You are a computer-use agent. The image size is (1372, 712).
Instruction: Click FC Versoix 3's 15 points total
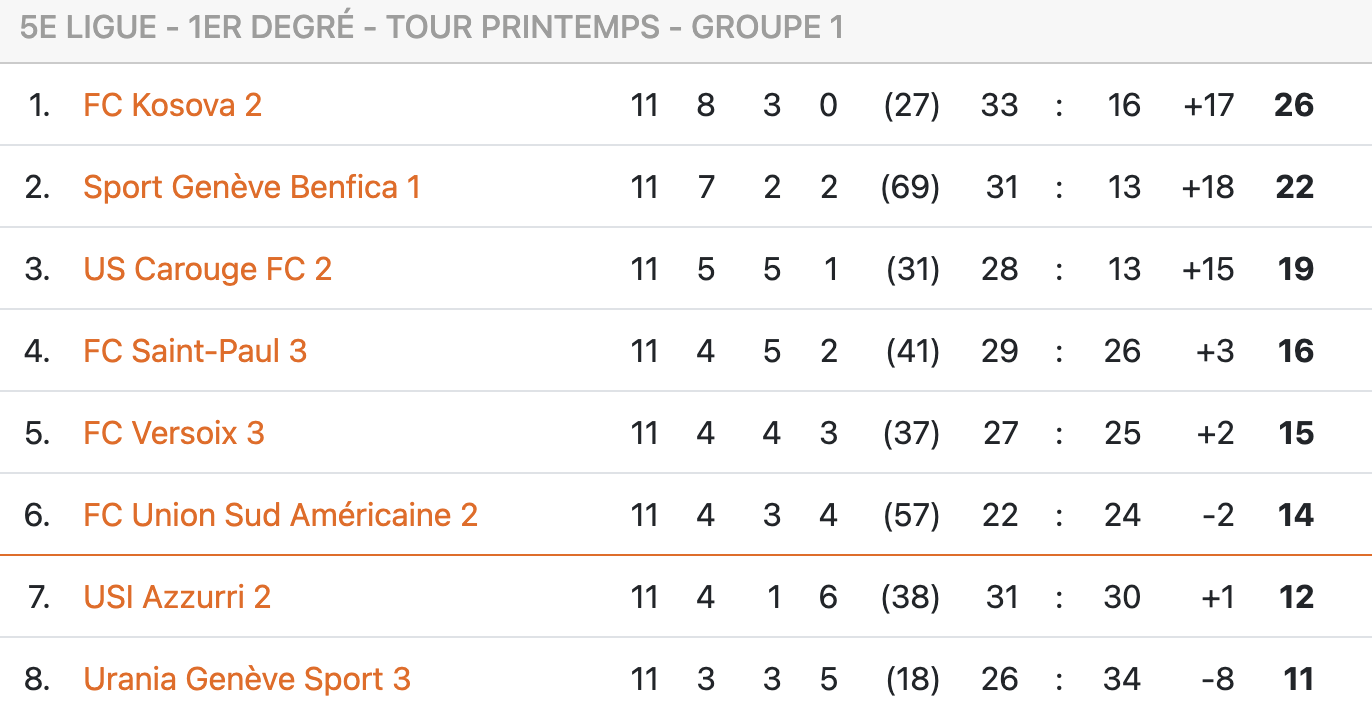coord(1296,433)
